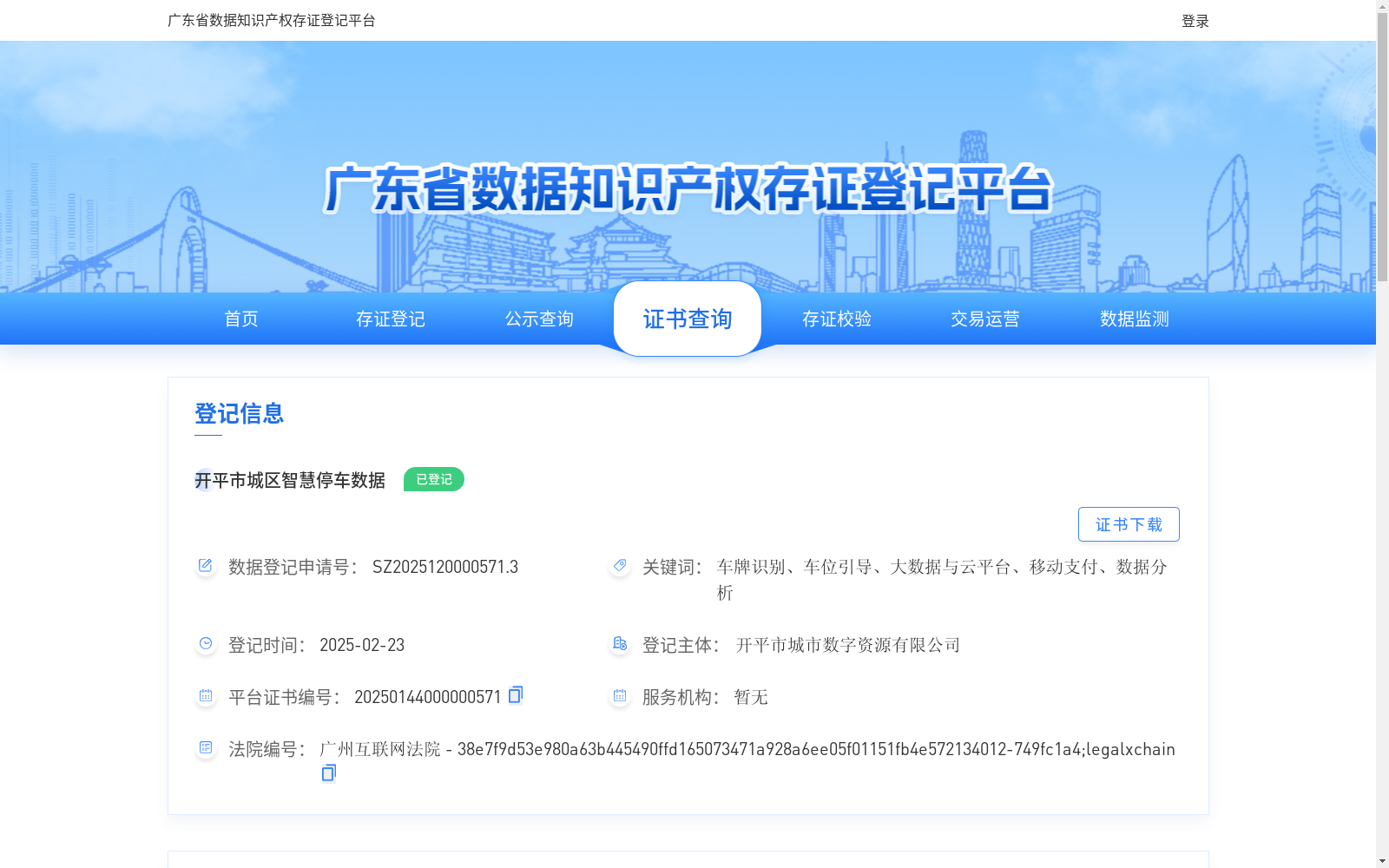Click the 已登记 status badge
The image size is (1389, 868).
[x=434, y=479]
